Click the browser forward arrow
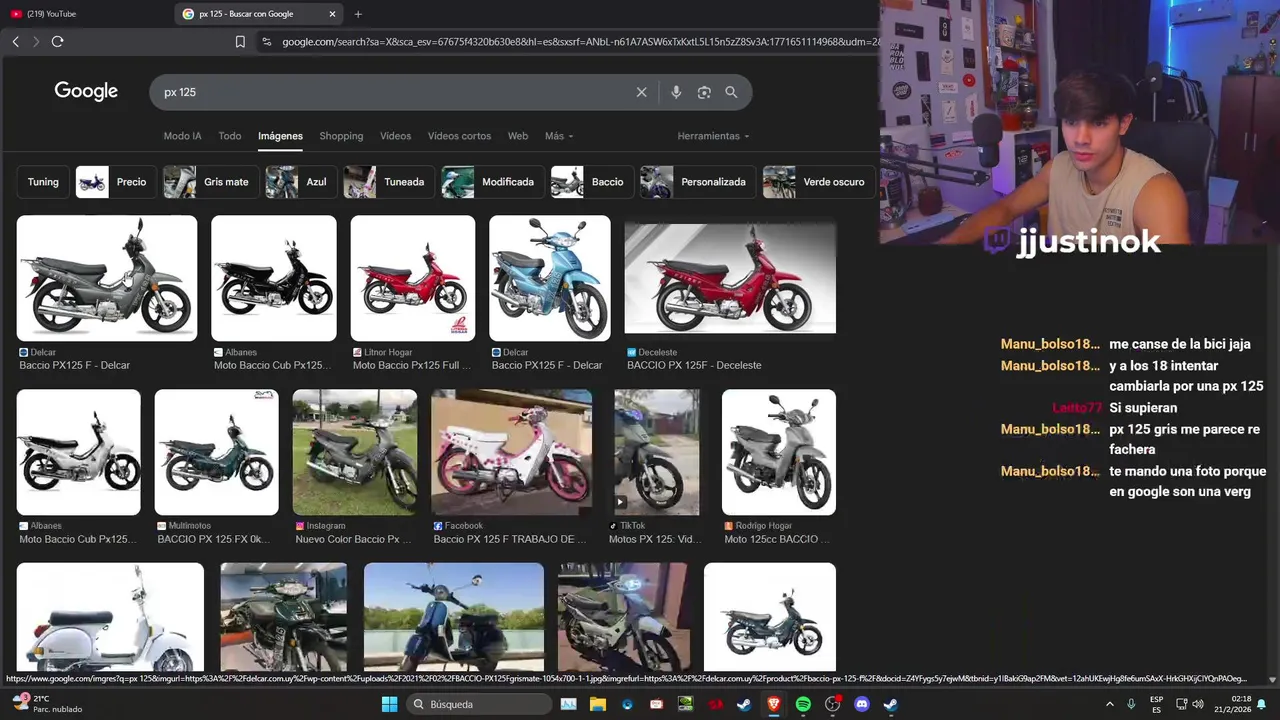 pyautogui.click(x=36, y=41)
